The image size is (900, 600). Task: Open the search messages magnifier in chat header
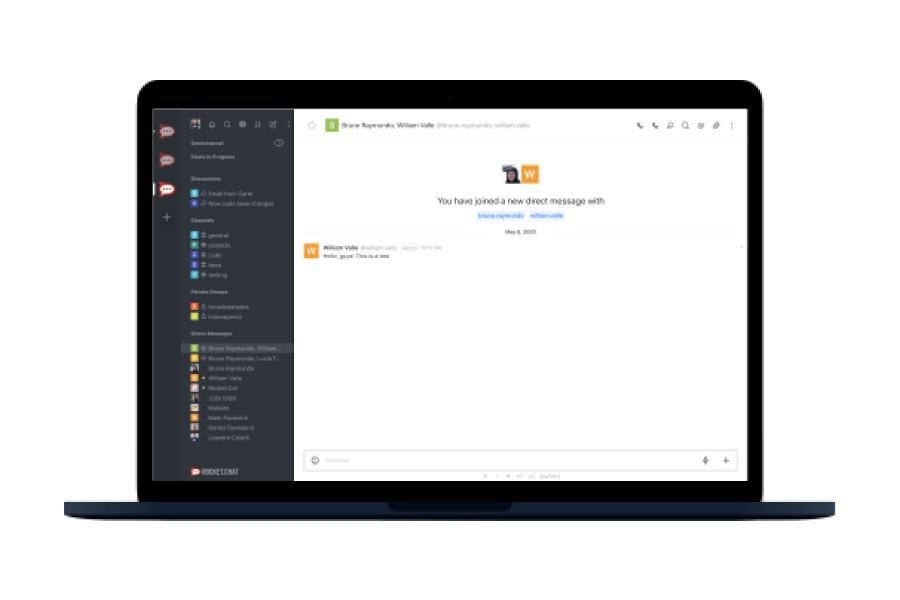[x=685, y=125]
